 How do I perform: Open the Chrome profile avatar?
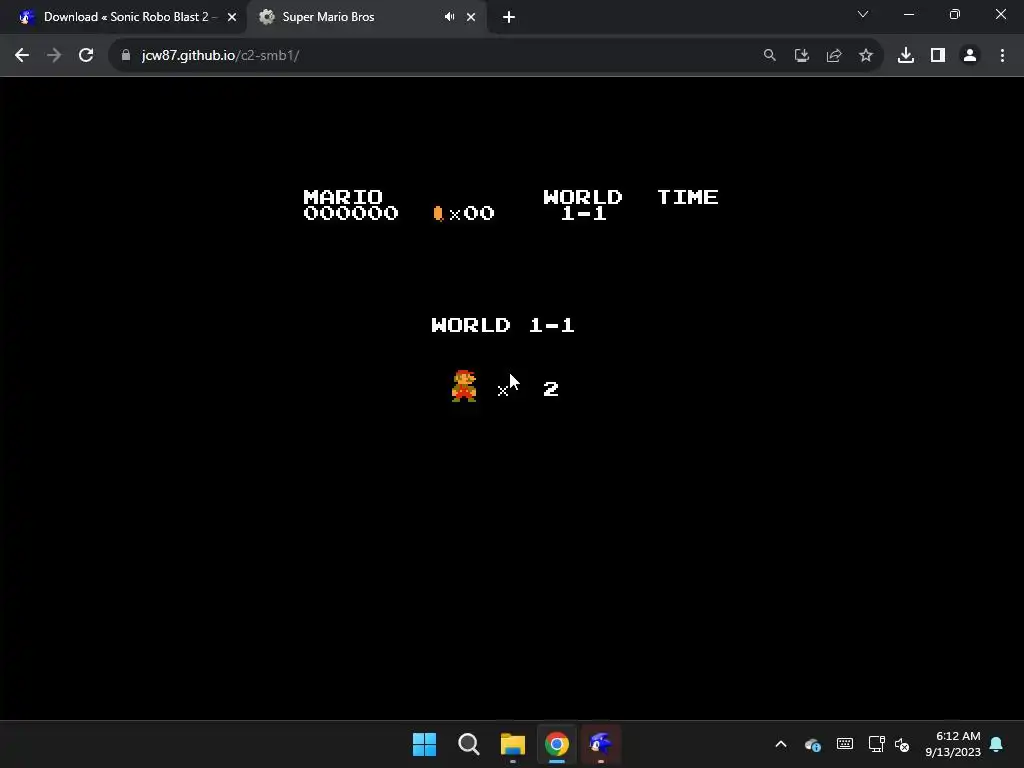click(x=970, y=56)
